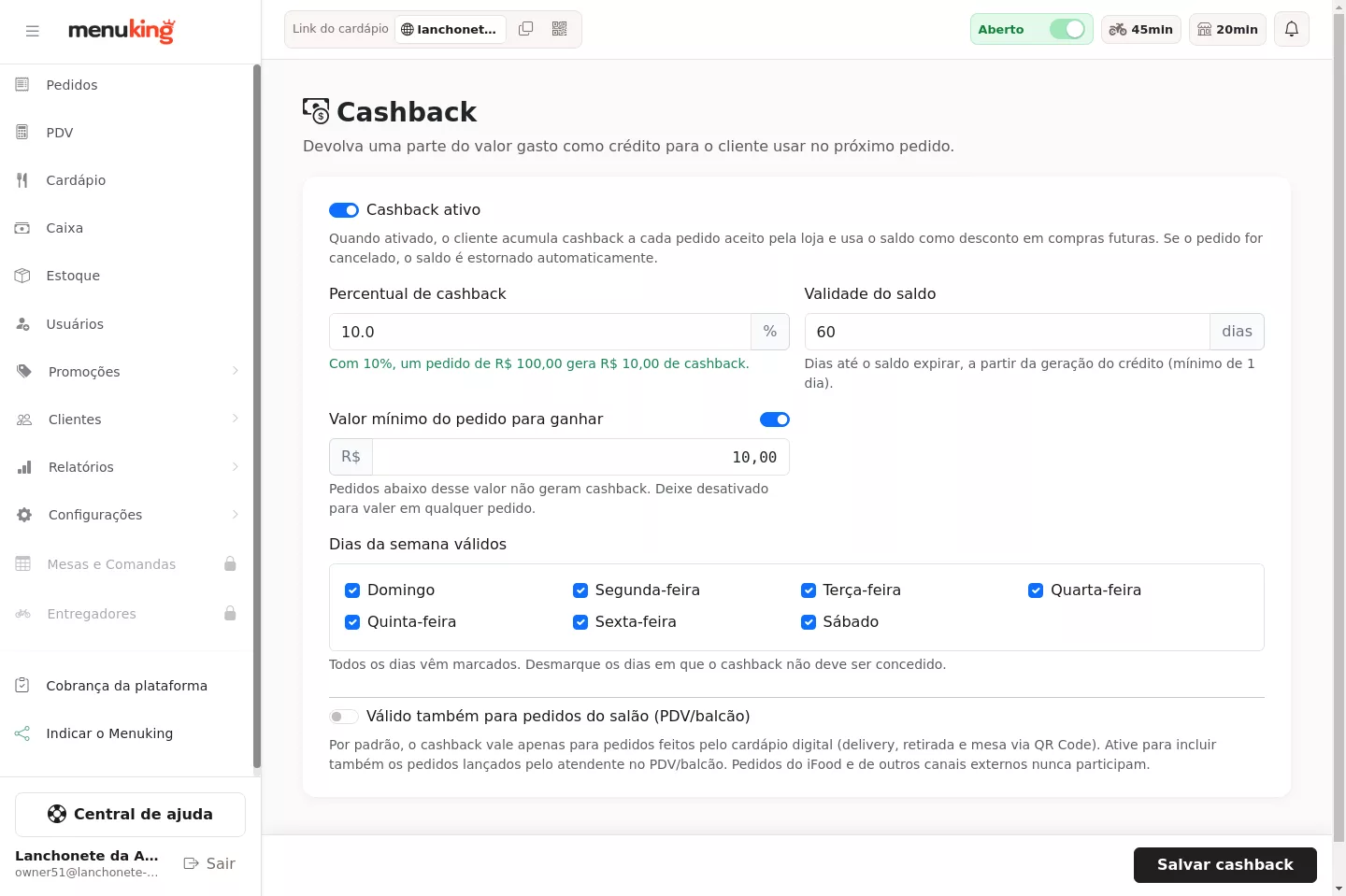Focus the minimum order value R$ field
Image resolution: width=1346 pixels, height=896 pixels.
pos(580,457)
